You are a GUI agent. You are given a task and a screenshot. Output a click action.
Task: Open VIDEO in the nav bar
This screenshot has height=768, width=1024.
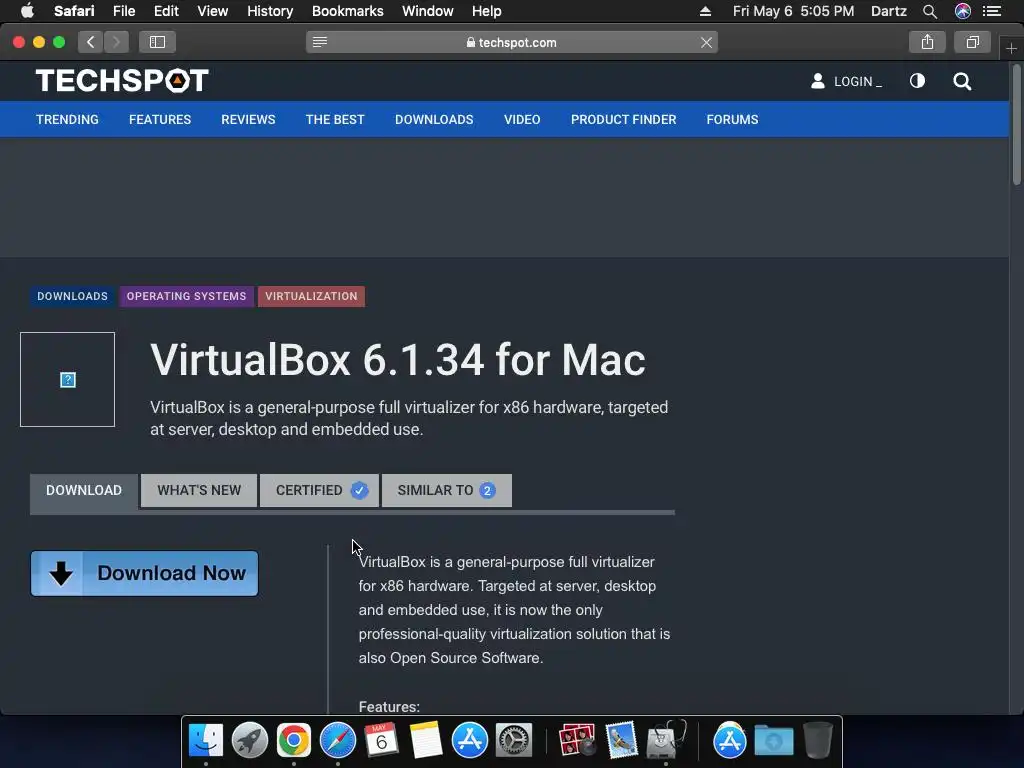coord(522,120)
